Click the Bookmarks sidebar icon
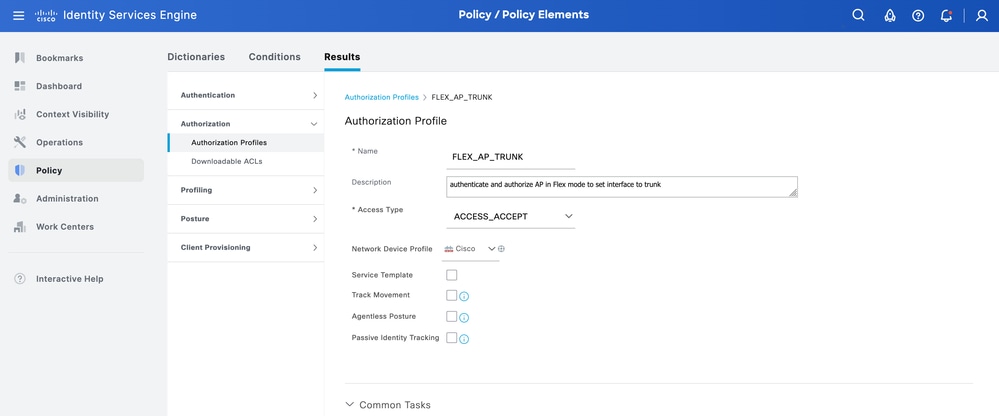 pyautogui.click(x=20, y=58)
